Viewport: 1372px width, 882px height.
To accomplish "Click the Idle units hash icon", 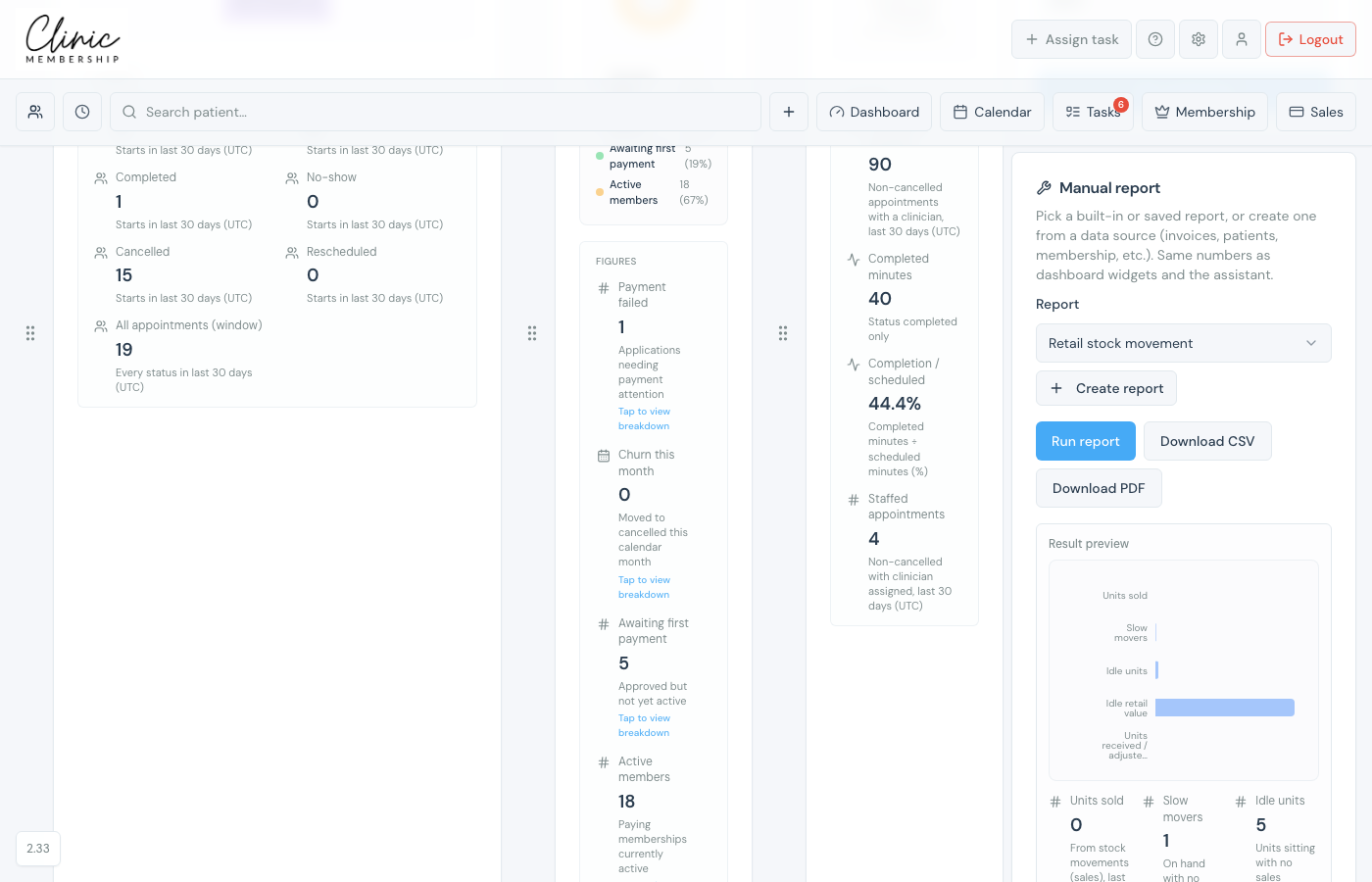I will tap(1241, 802).
